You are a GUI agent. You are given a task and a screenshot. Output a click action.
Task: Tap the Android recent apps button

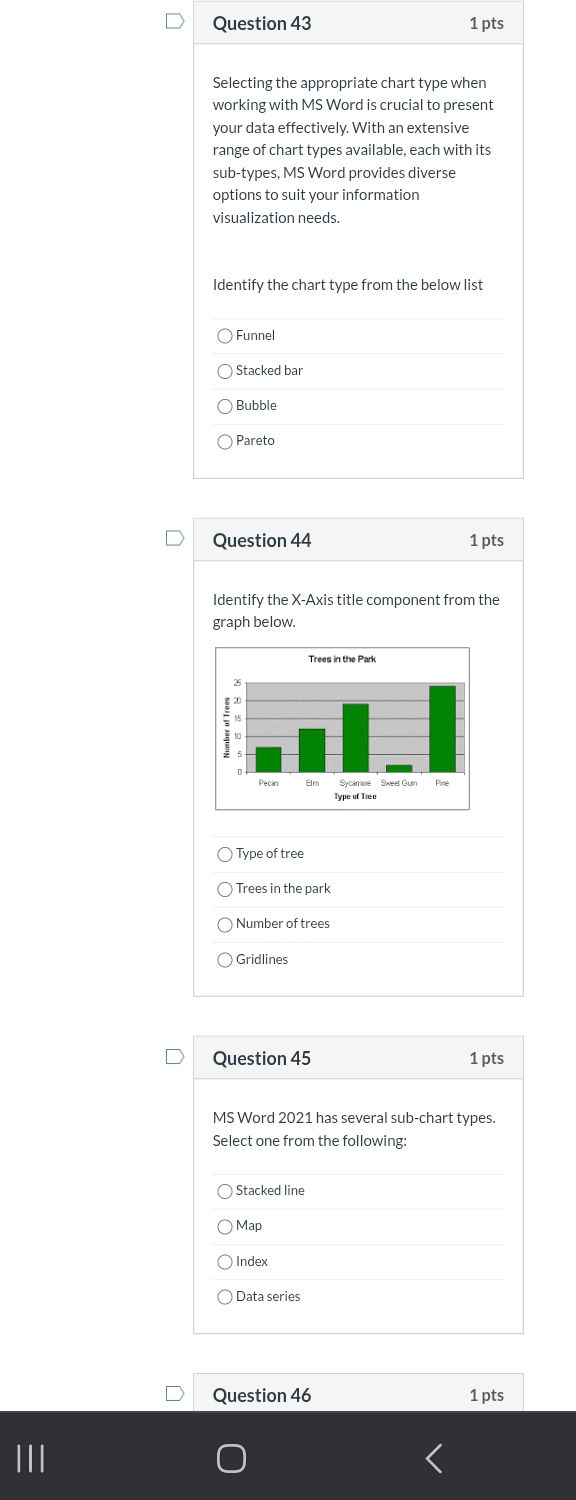tap(30, 1458)
